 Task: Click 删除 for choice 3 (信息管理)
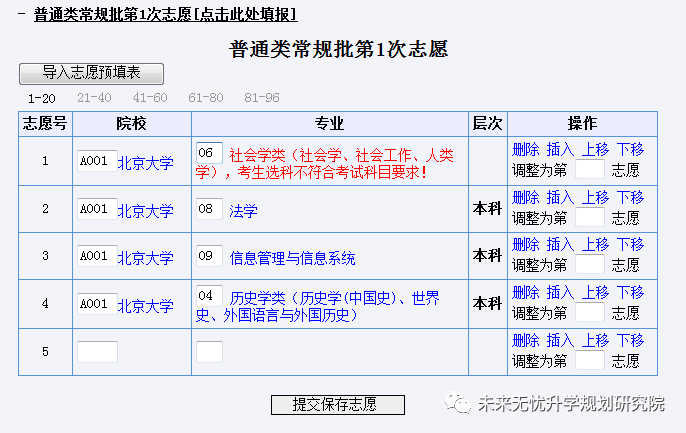click(525, 244)
